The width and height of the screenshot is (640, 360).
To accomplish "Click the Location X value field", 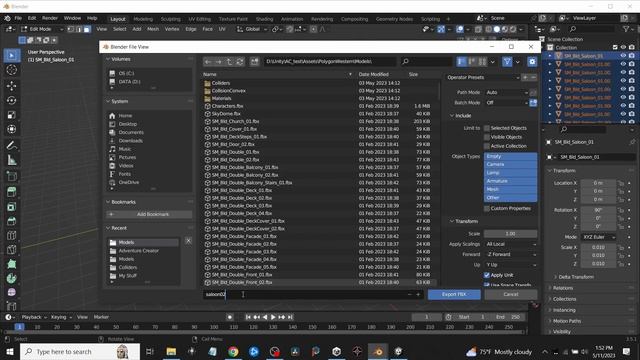I will pos(598,183).
